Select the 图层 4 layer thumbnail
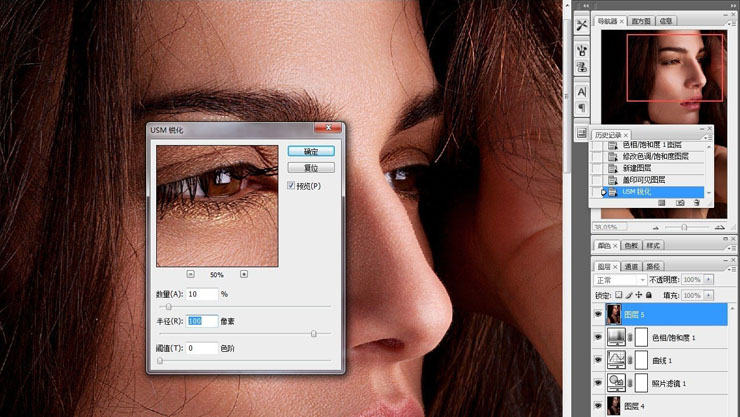The image size is (740, 417). 614,405
